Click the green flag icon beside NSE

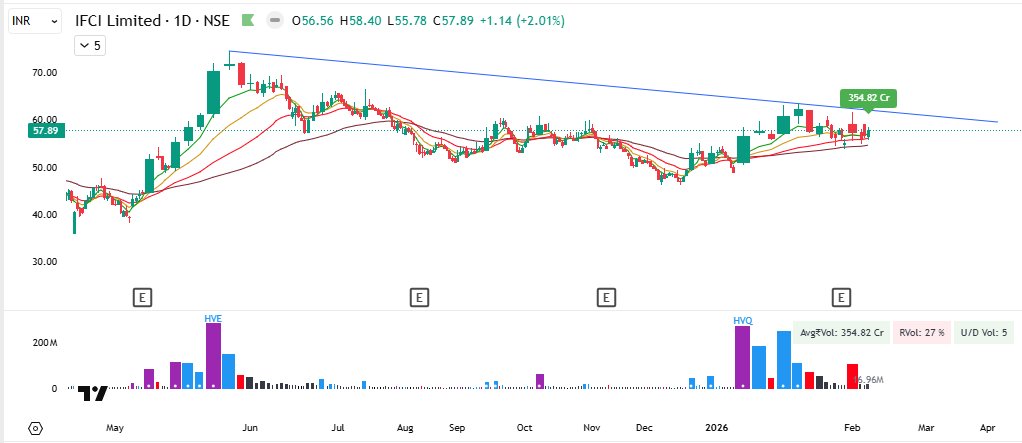coord(248,21)
